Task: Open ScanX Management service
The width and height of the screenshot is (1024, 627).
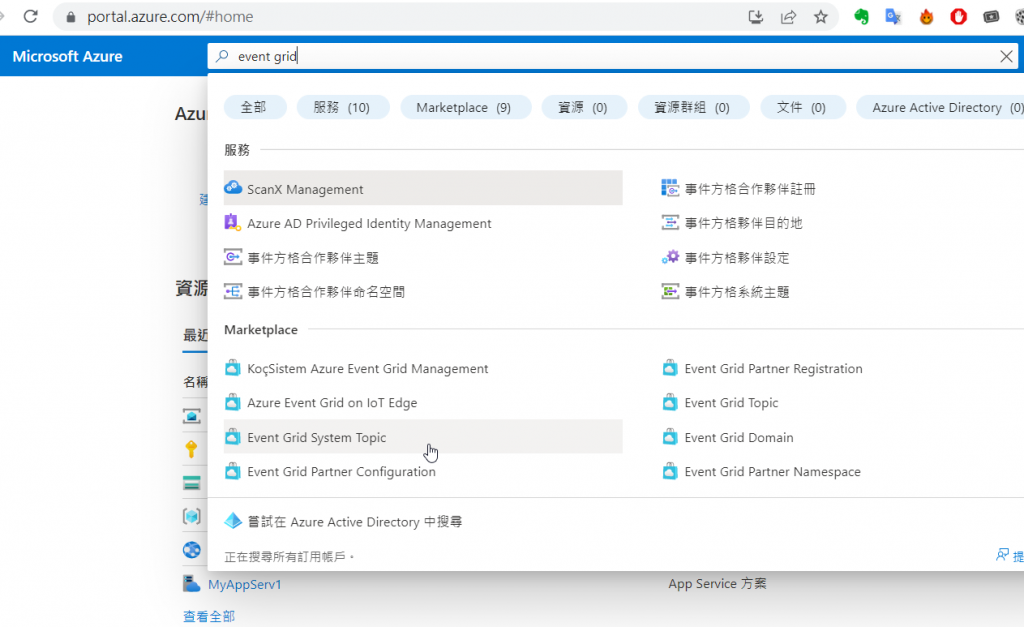Action: click(423, 188)
